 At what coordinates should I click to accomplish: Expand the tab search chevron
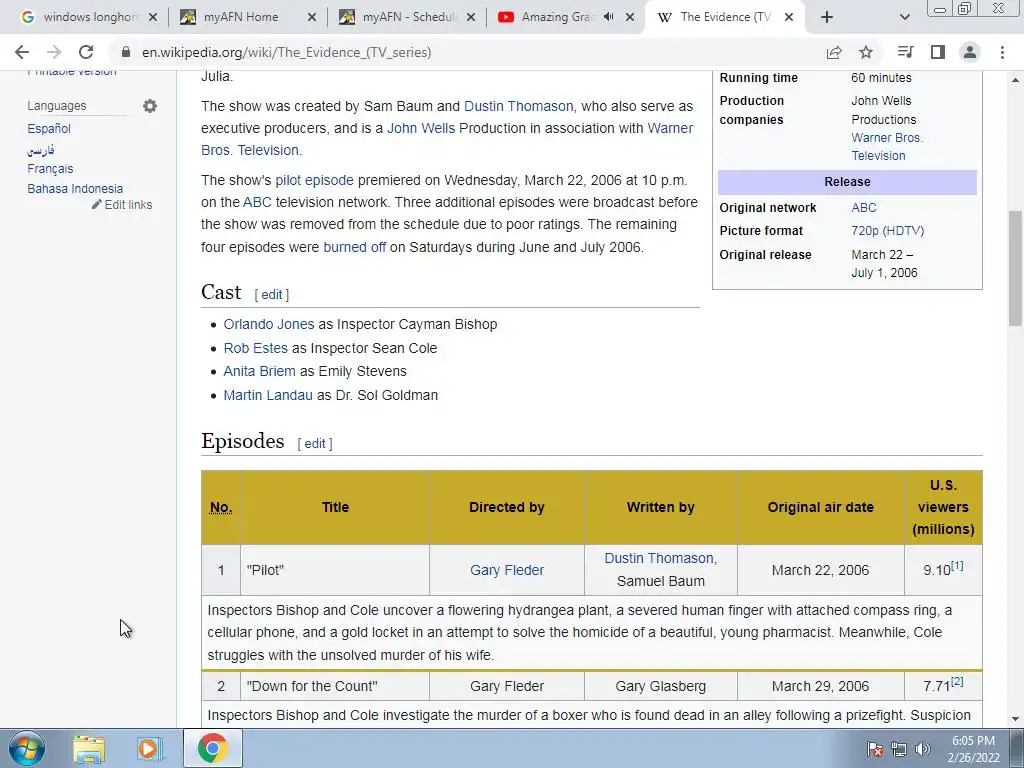click(x=904, y=17)
